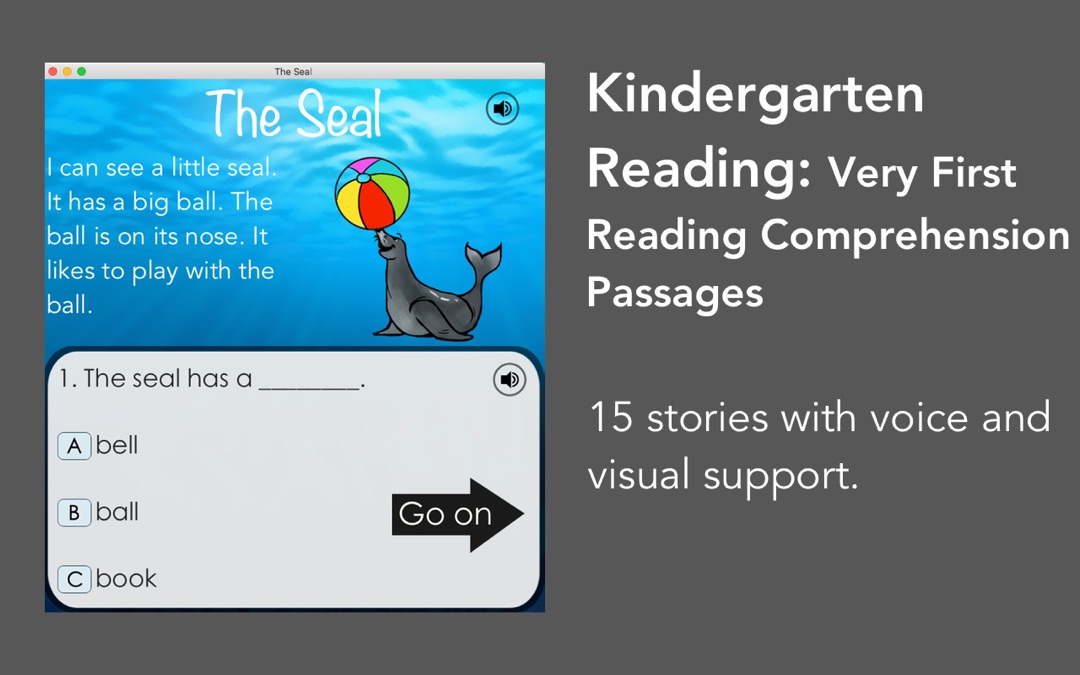Click "The Seal" window title bar text
This screenshot has height=675, width=1080.
pos(294,72)
